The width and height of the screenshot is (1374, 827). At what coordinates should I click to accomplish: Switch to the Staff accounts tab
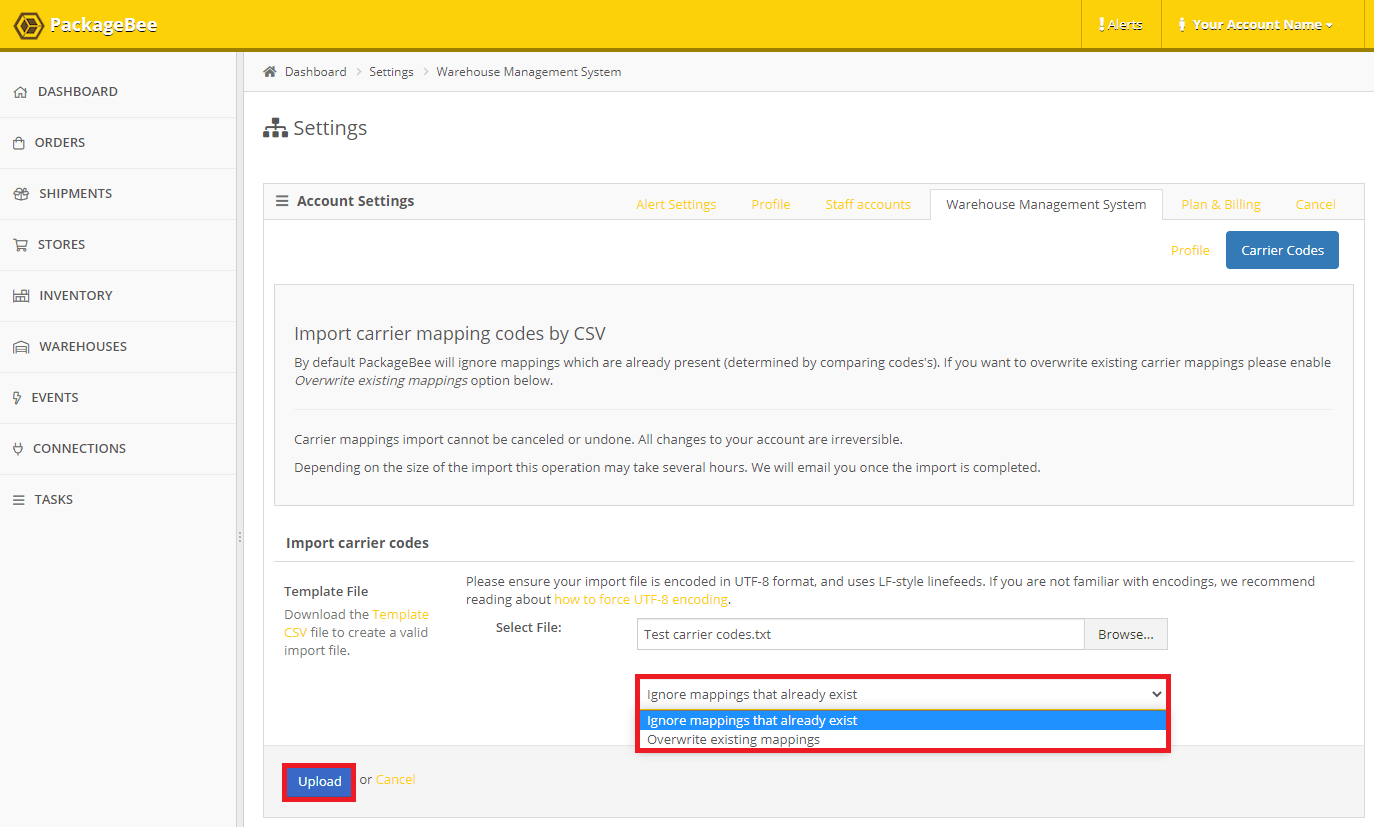coord(867,204)
